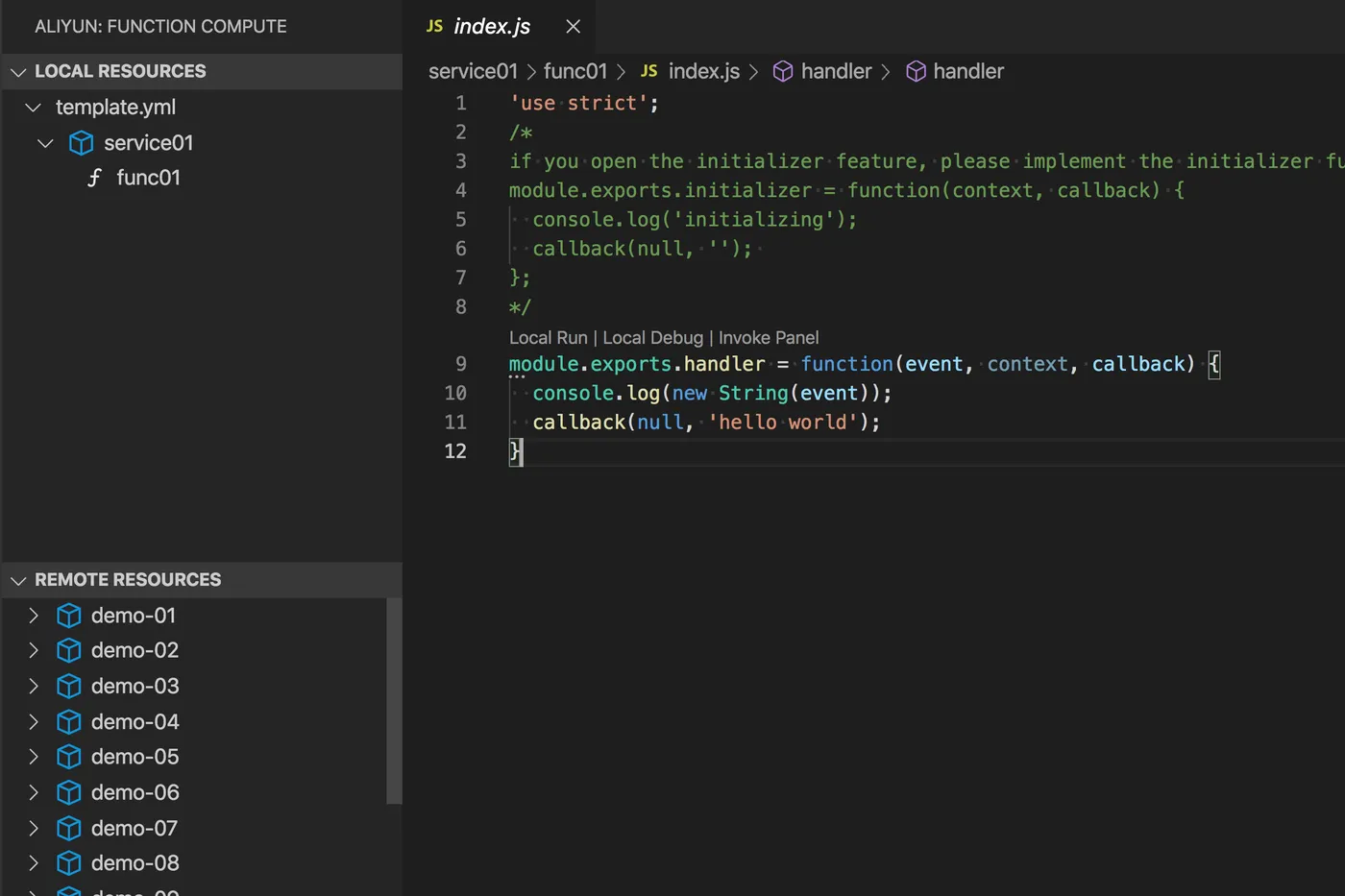Viewport: 1345px width, 896px height.
Task: Click the first handler symbol icon in breadcrumb
Action: click(783, 72)
